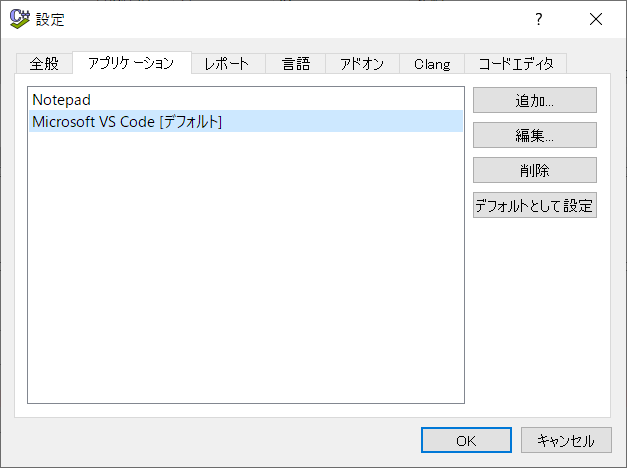This screenshot has width=627, height=468.
Task: Open the コードエディタ tab
Action: click(515, 64)
